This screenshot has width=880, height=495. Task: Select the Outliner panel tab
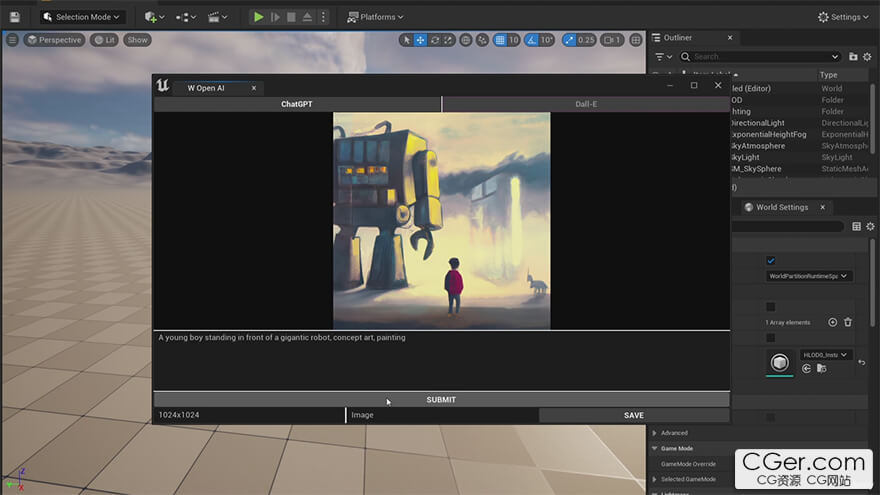(678, 38)
